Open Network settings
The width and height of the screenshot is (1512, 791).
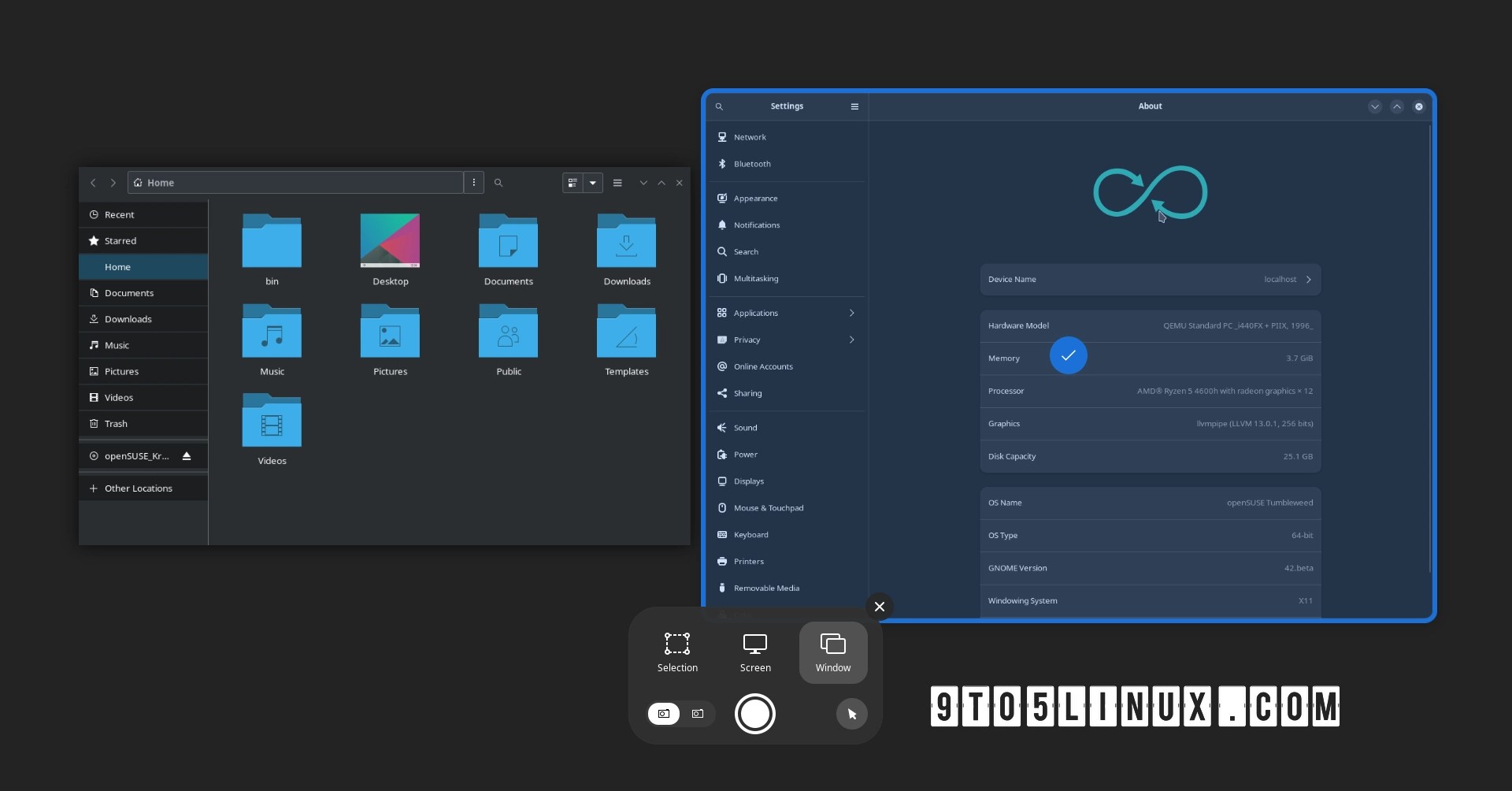point(787,137)
